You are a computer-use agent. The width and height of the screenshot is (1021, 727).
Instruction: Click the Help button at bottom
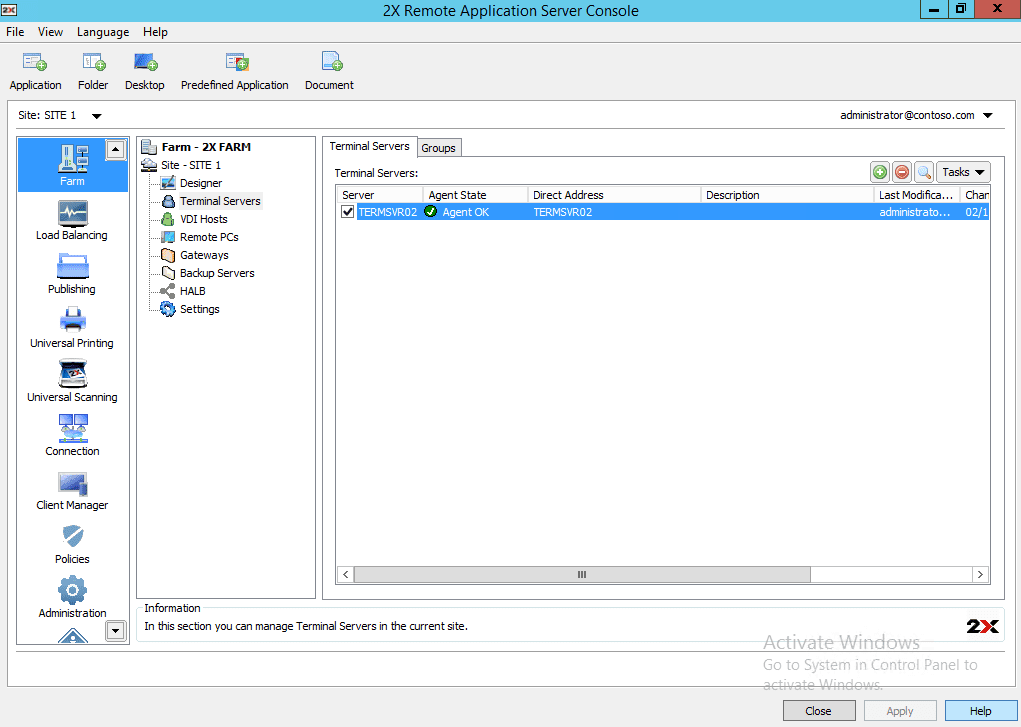[981, 711]
